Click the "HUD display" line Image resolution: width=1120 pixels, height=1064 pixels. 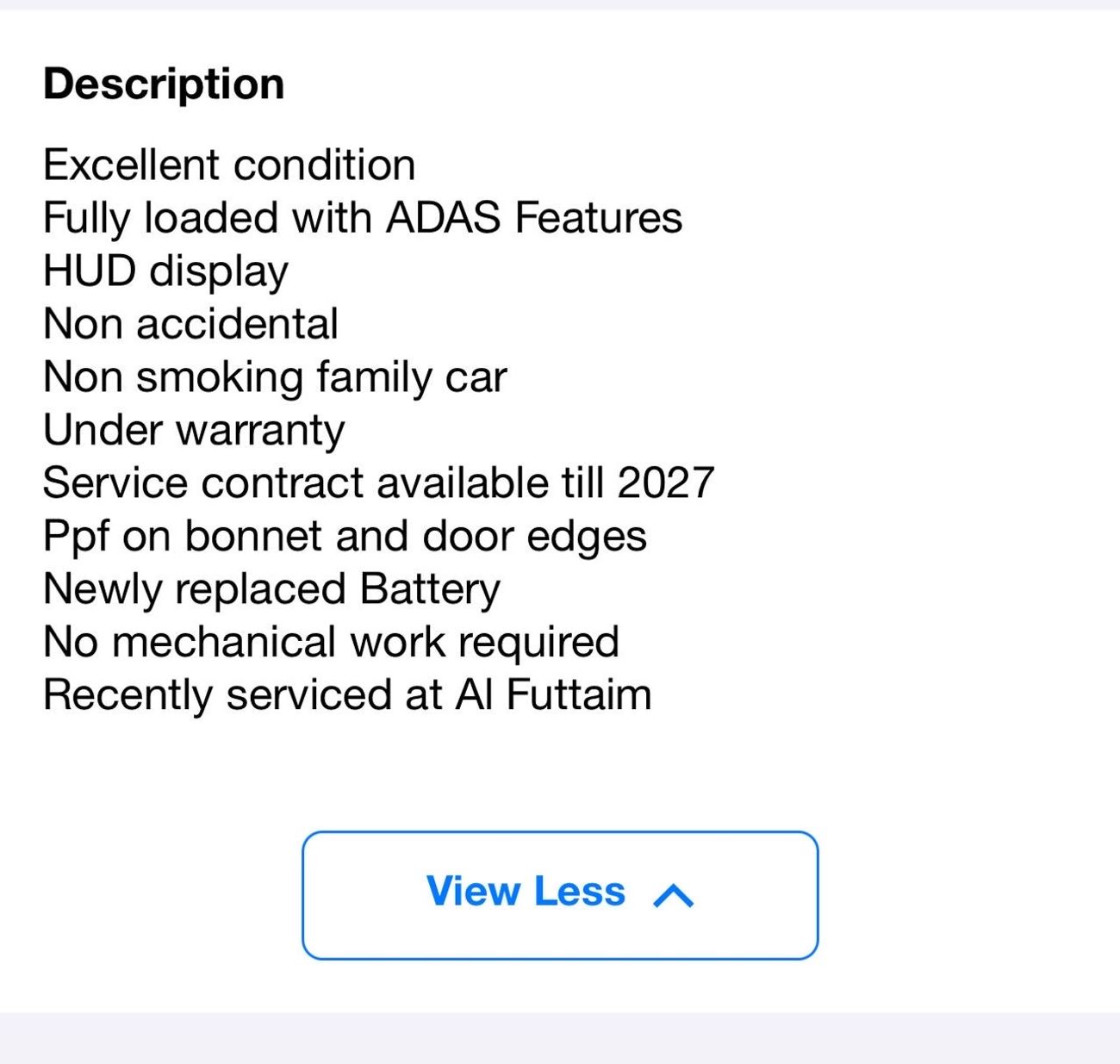click(x=165, y=271)
